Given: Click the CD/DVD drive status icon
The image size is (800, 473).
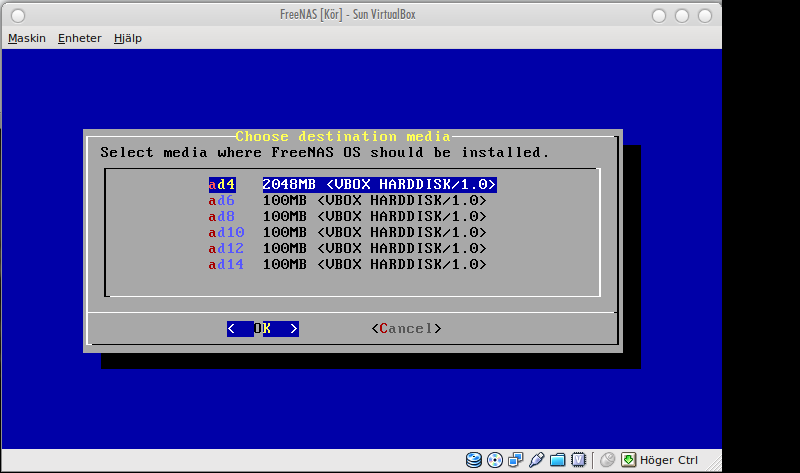Looking at the screenshot, I should click(495, 460).
